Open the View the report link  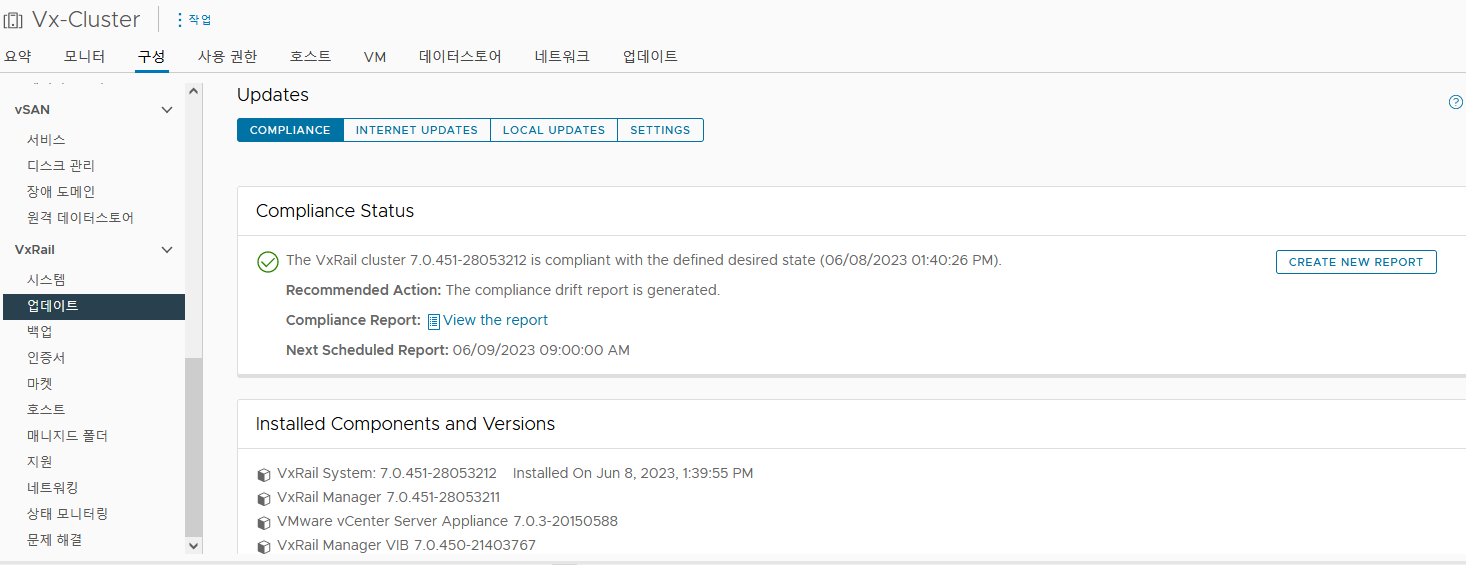tap(496, 320)
